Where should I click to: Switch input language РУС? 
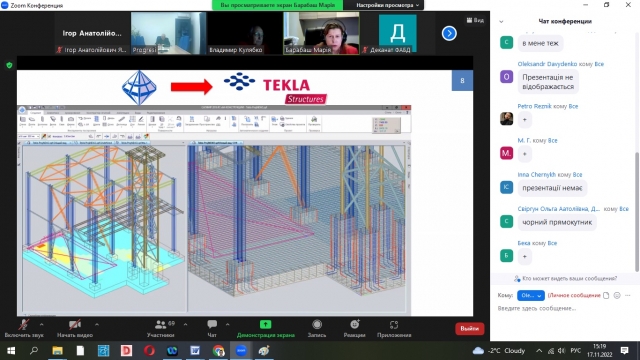click(576, 351)
